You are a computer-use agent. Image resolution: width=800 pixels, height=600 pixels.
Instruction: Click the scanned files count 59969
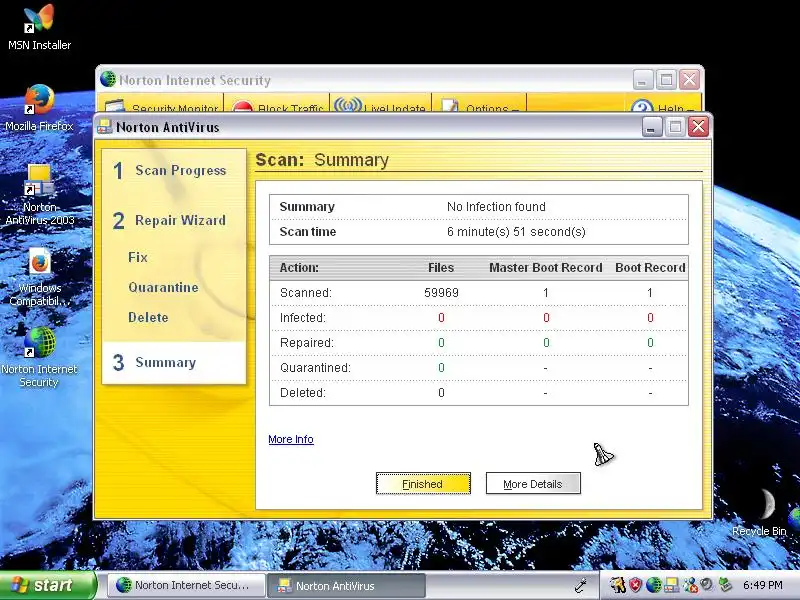click(x=441, y=293)
